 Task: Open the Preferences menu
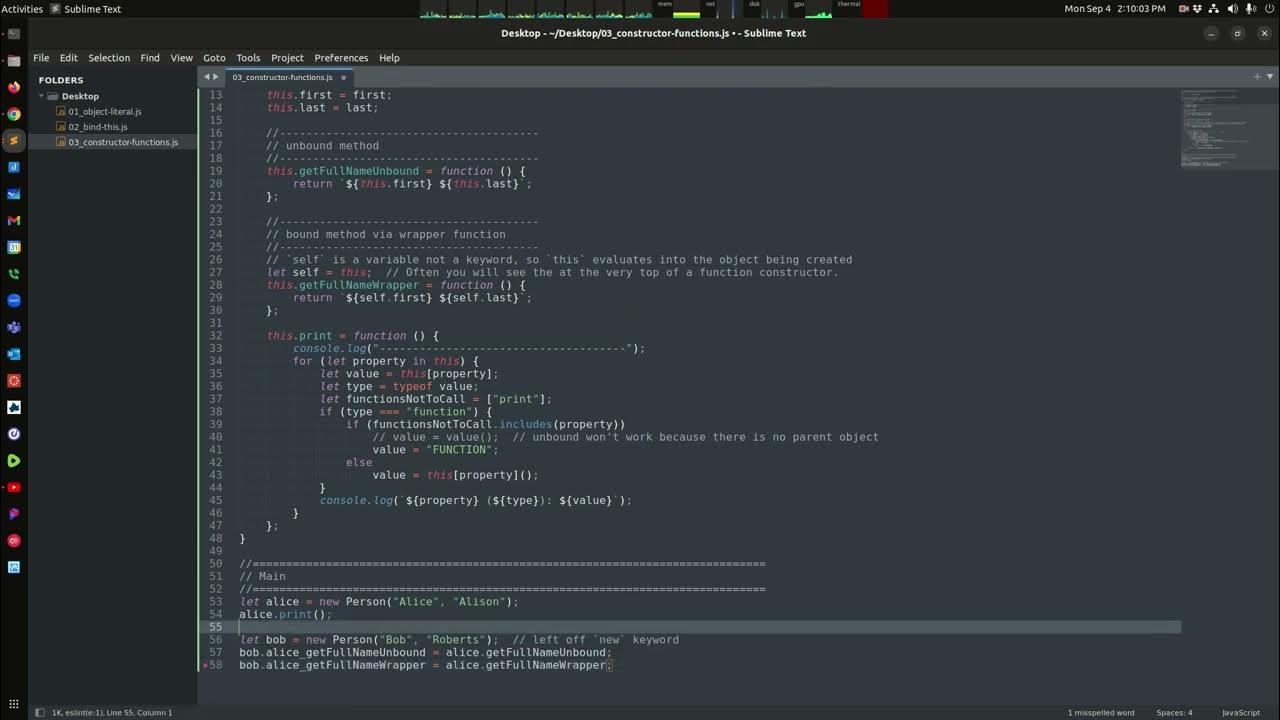[x=341, y=58]
